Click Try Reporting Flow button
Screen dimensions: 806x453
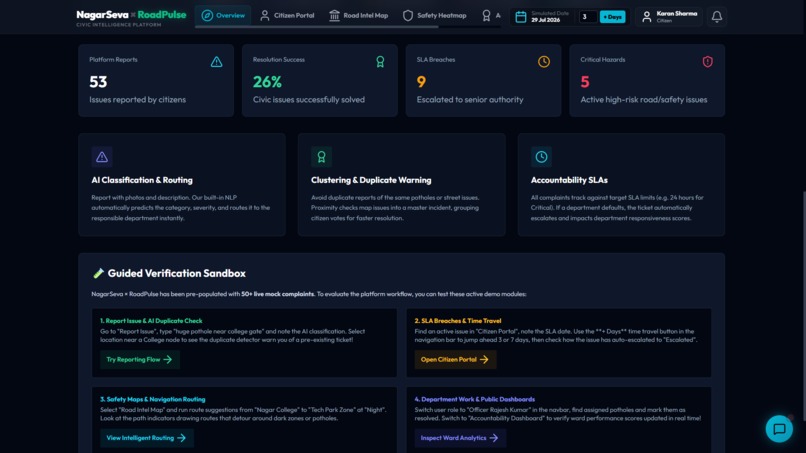pyautogui.click(x=140, y=359)
